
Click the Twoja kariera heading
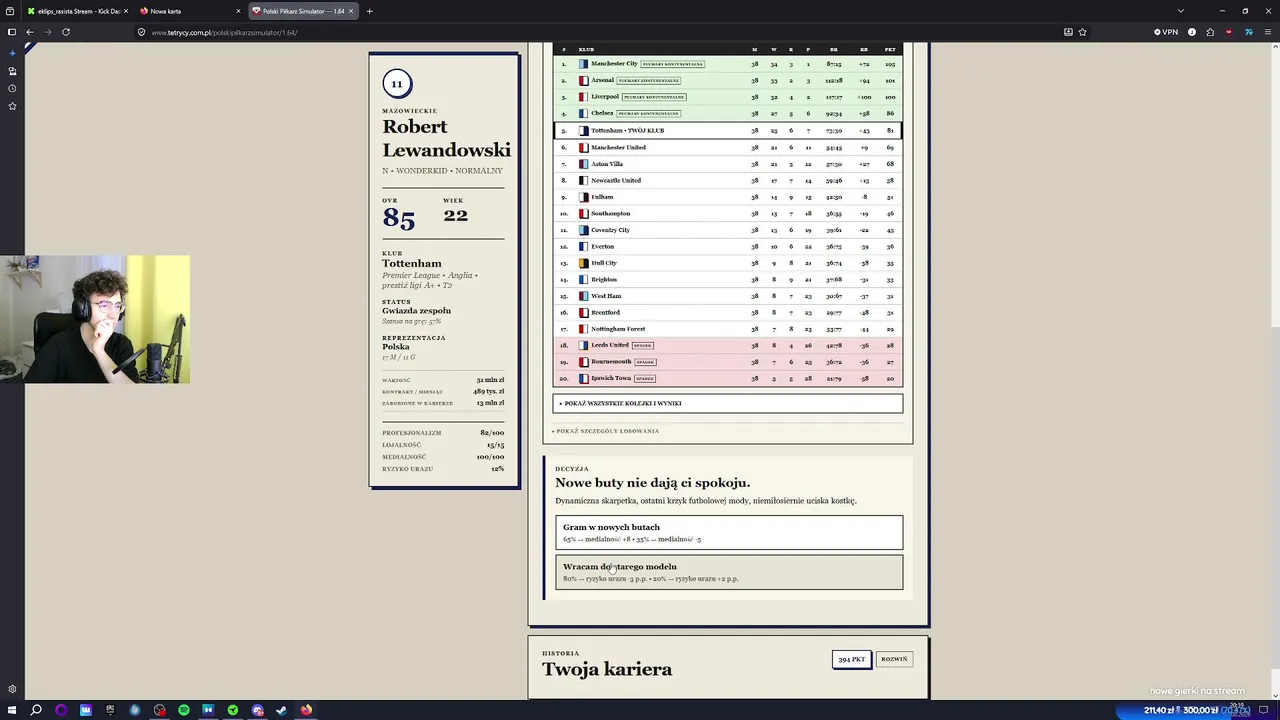pos(607,669)
